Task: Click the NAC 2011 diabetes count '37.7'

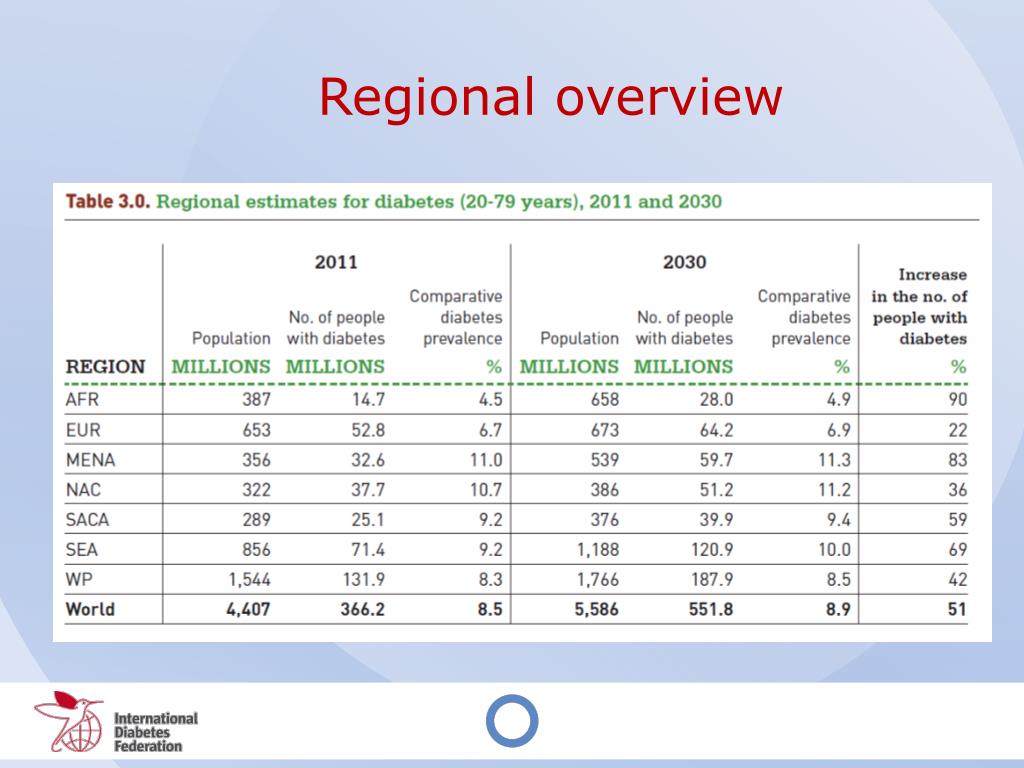Action: pos(368,490)
